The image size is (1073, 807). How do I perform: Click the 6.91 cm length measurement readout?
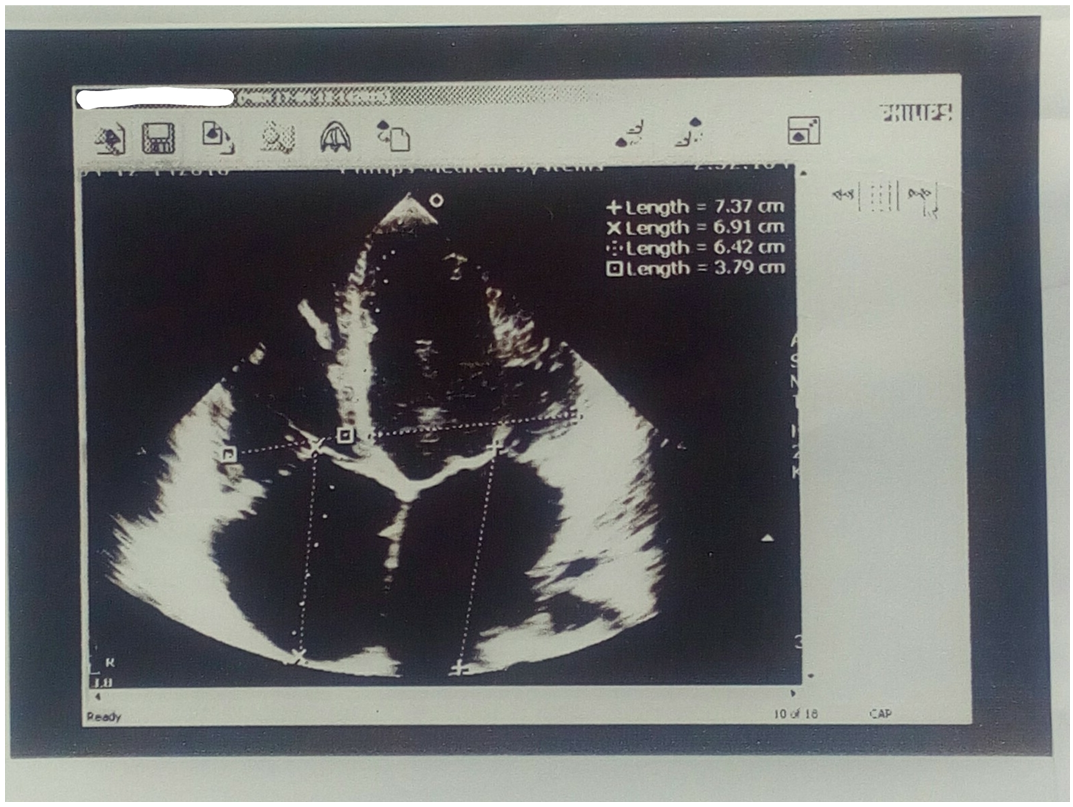click(x=696, y=227)
